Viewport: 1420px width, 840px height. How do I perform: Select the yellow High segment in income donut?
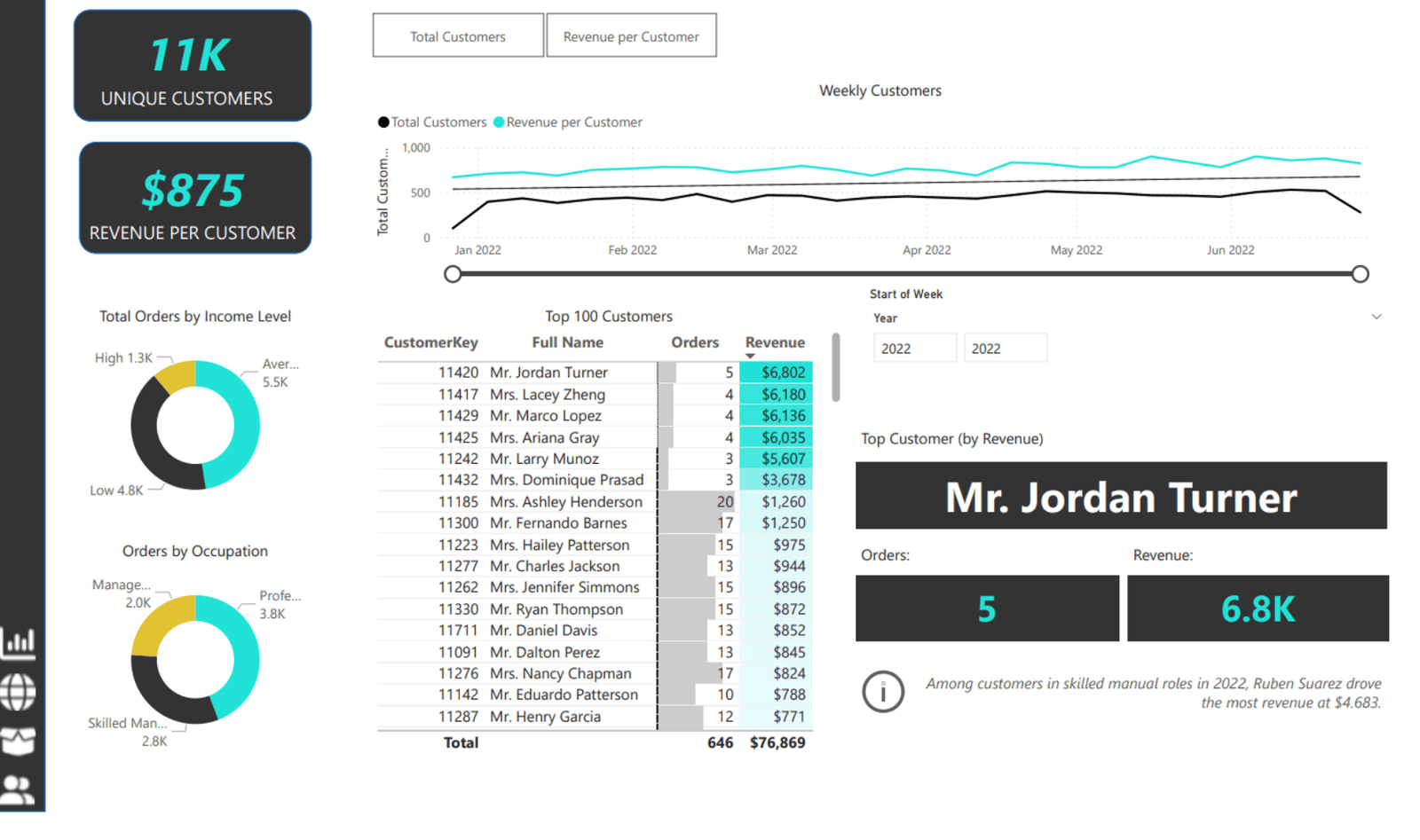click(x=177, y=375)
